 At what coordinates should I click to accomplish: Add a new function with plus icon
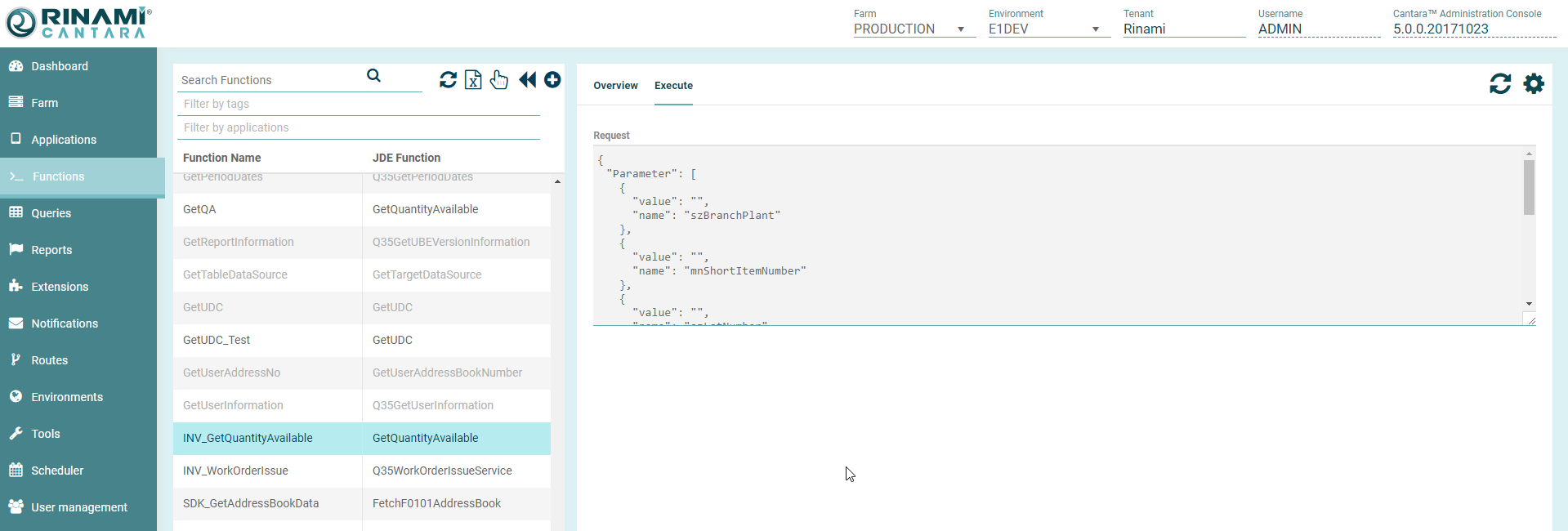pyautogui.click(x=552, y=79)
